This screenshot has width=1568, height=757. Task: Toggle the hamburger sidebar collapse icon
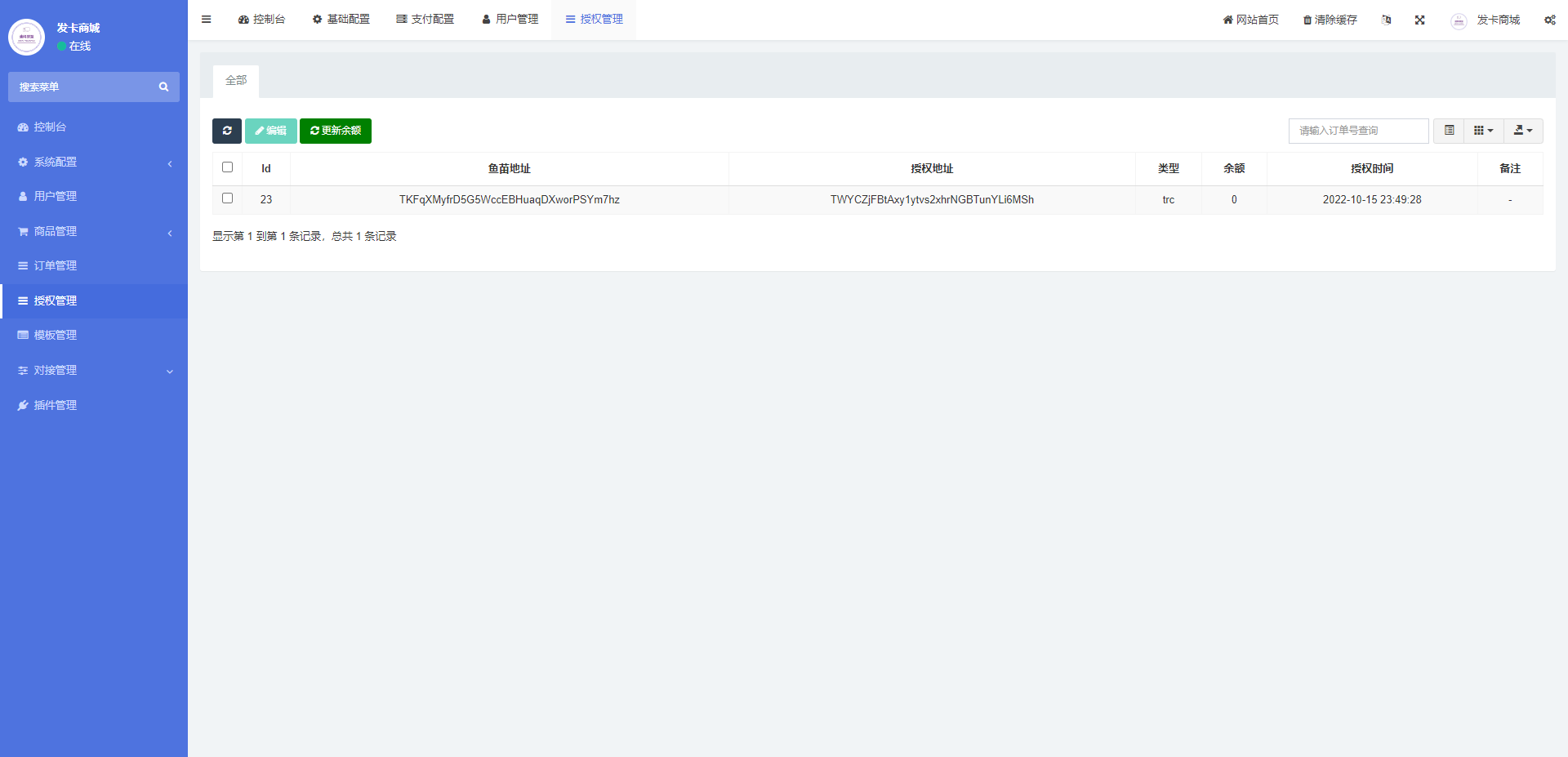[206, 20]
